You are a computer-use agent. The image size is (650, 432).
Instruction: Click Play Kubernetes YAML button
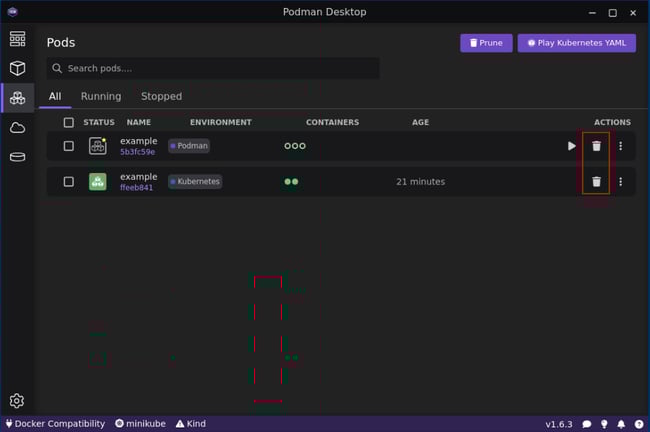(x=577, y=43)
